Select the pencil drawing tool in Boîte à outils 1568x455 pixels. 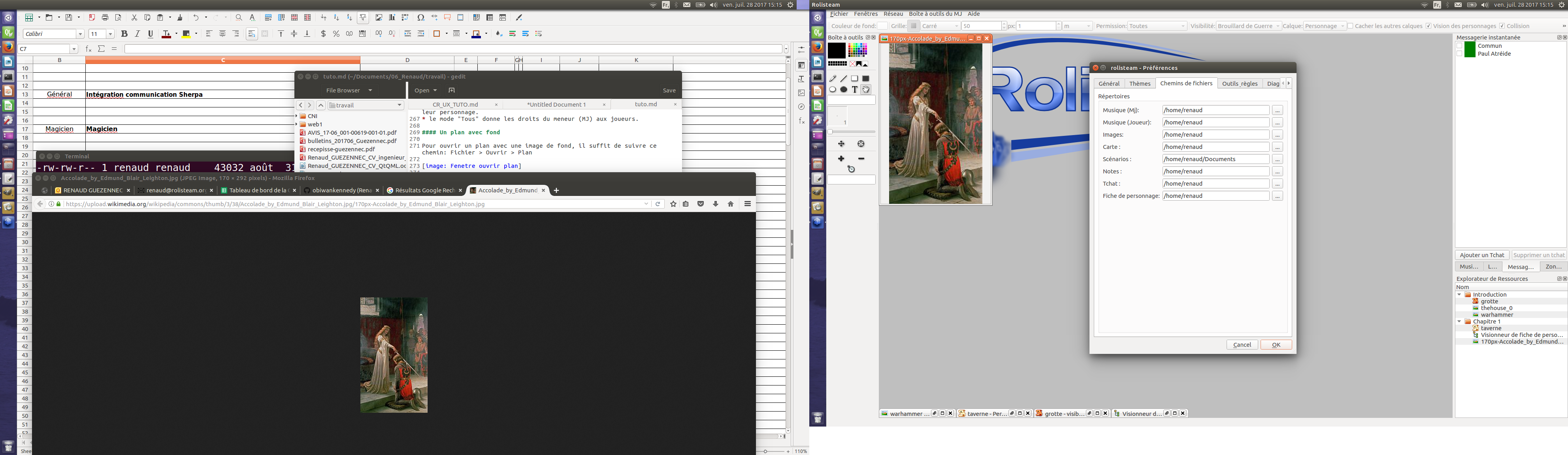[x=833, y=79]
